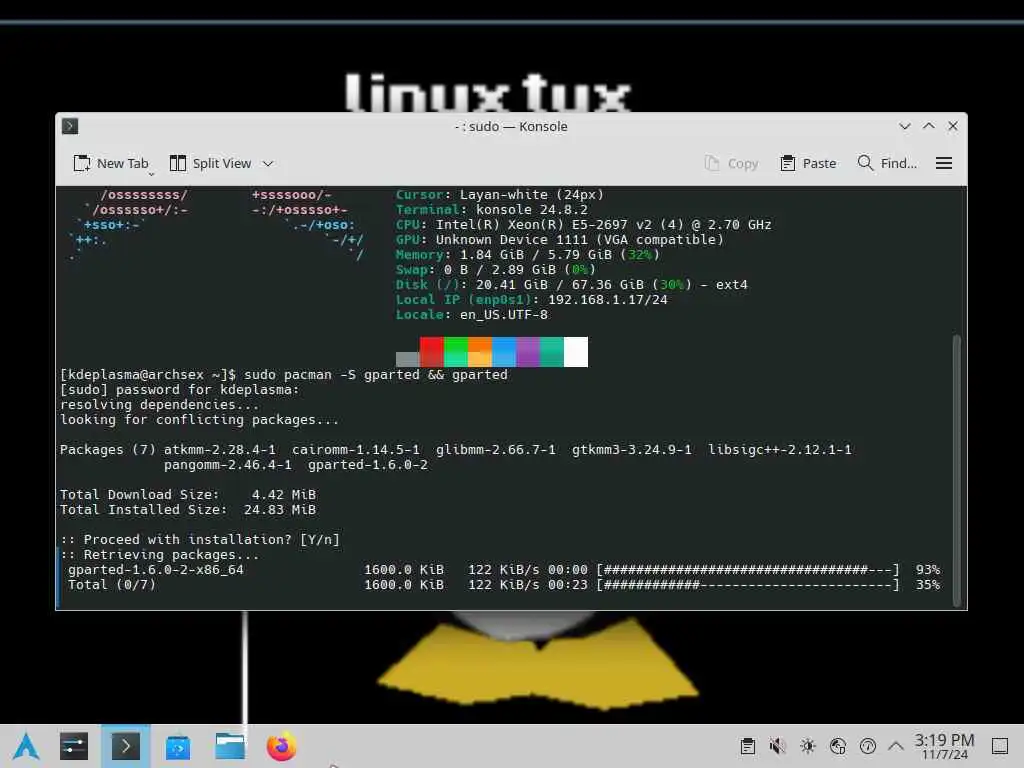Open the Dolphin file manager in taskbar
This screenshot has height=768, width=1024.
tap(230, 746)
